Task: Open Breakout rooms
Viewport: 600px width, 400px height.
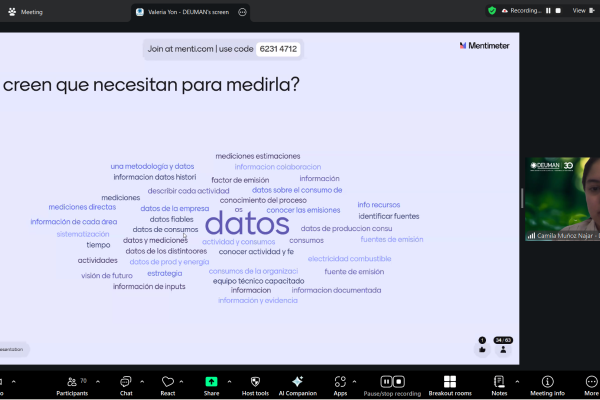Action: click(450, 386)
